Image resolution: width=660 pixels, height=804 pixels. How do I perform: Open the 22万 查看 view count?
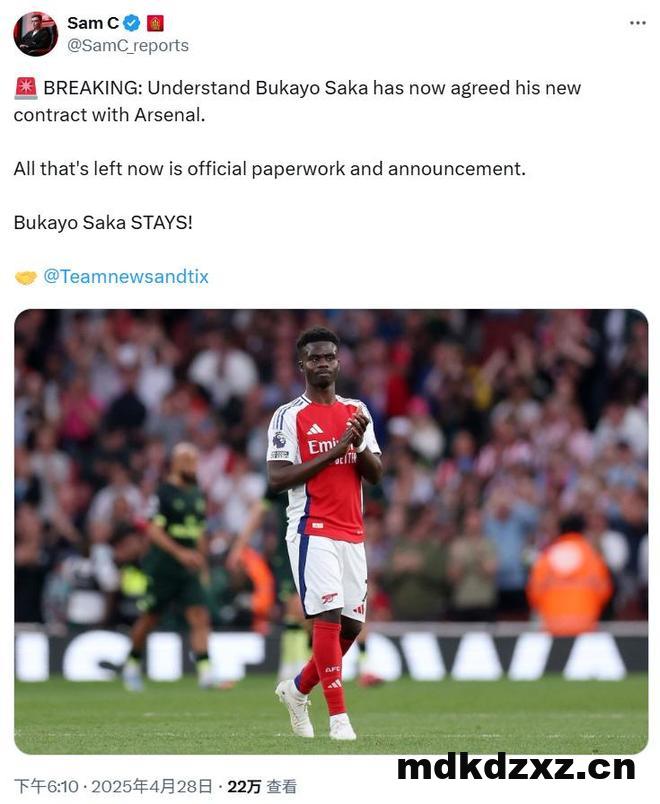[x=262, y=786]
